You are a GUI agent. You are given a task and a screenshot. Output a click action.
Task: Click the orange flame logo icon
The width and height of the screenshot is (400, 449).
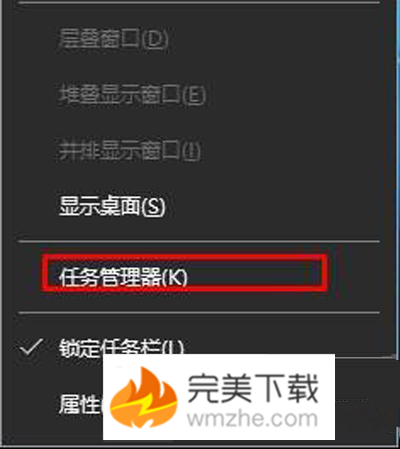coord(144,398)
